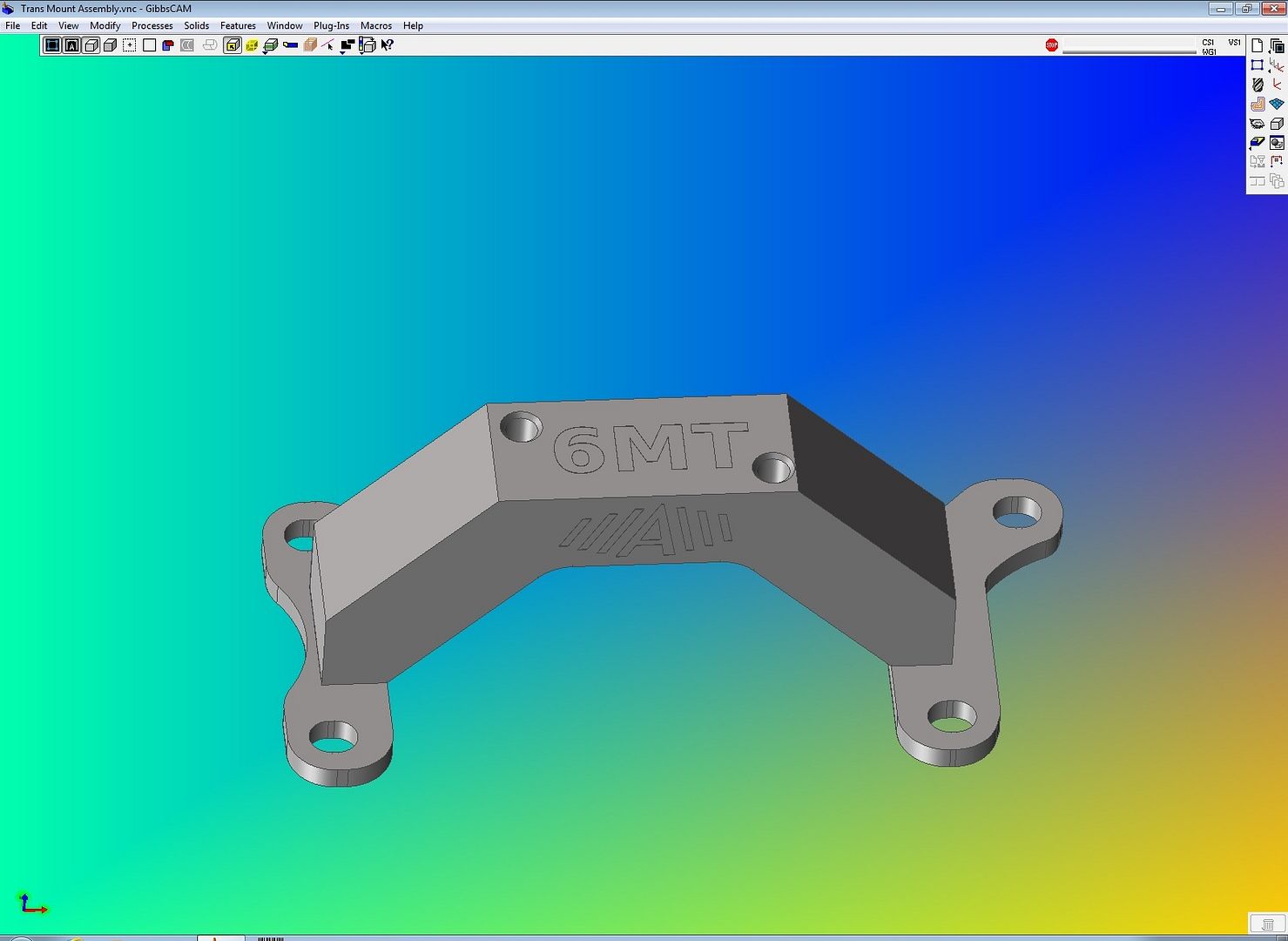Click the blank document icon in right palette
The height and width of the screenshot is (941, 1288).
point(1257,46)
